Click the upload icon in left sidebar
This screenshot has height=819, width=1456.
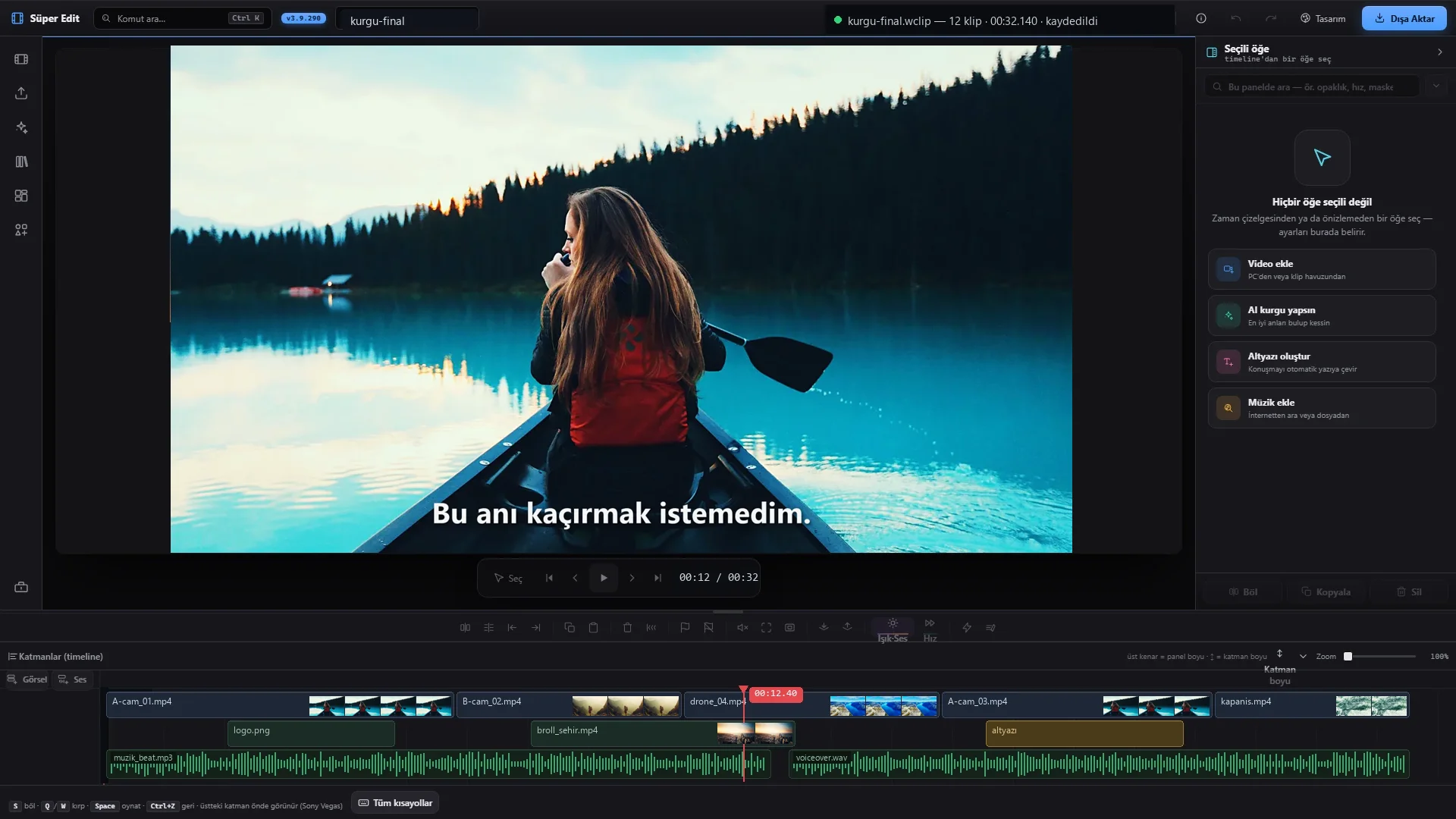point(21,93)
